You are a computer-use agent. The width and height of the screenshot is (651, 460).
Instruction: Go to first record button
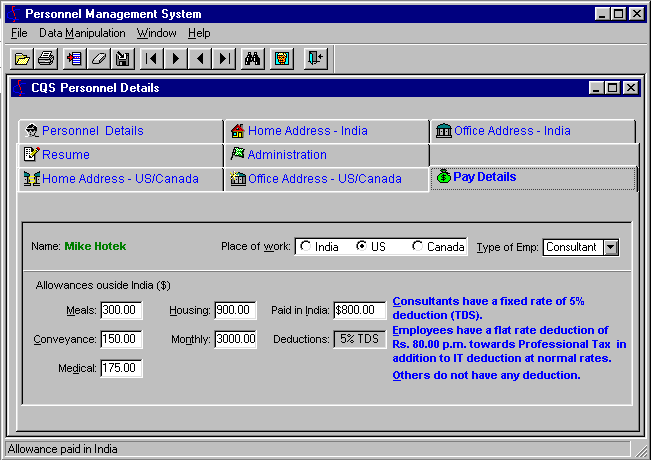(151, 58)
